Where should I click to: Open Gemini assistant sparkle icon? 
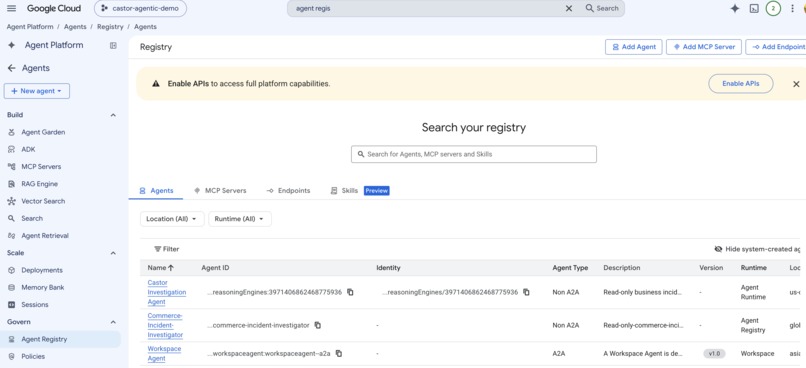point(735,8)
